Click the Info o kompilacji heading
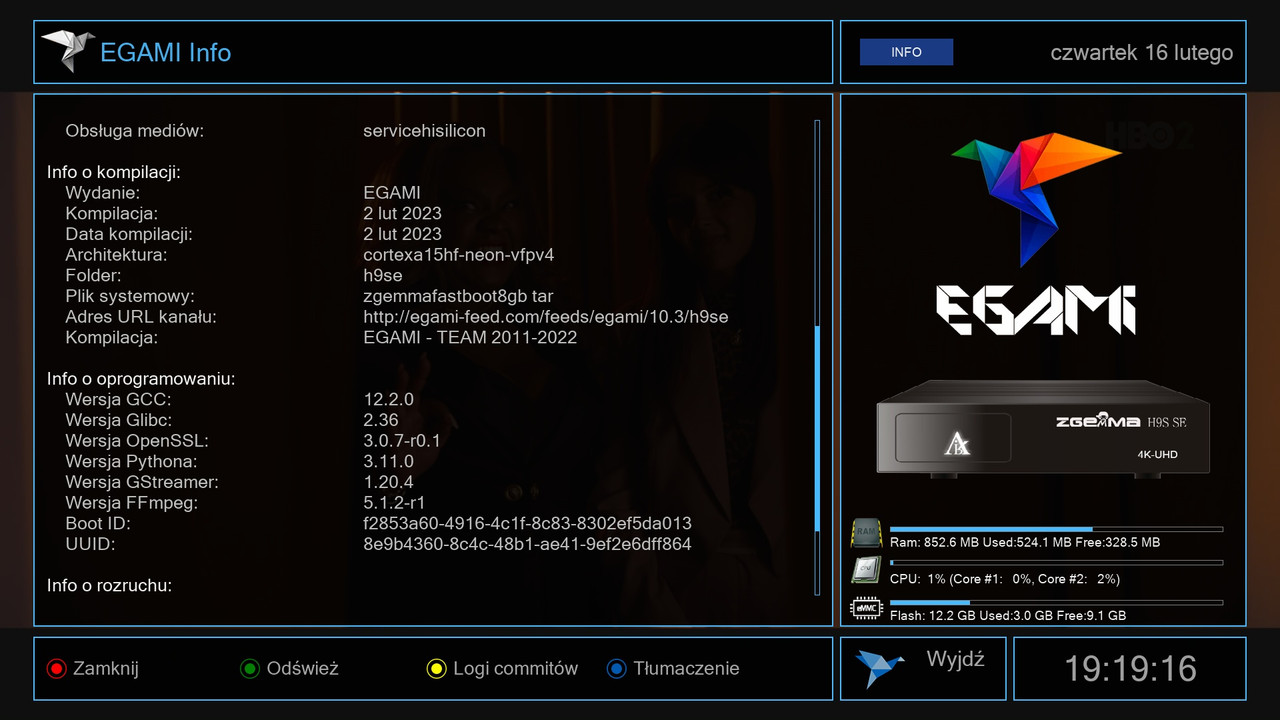The image size is (1280, 720). 113,172
